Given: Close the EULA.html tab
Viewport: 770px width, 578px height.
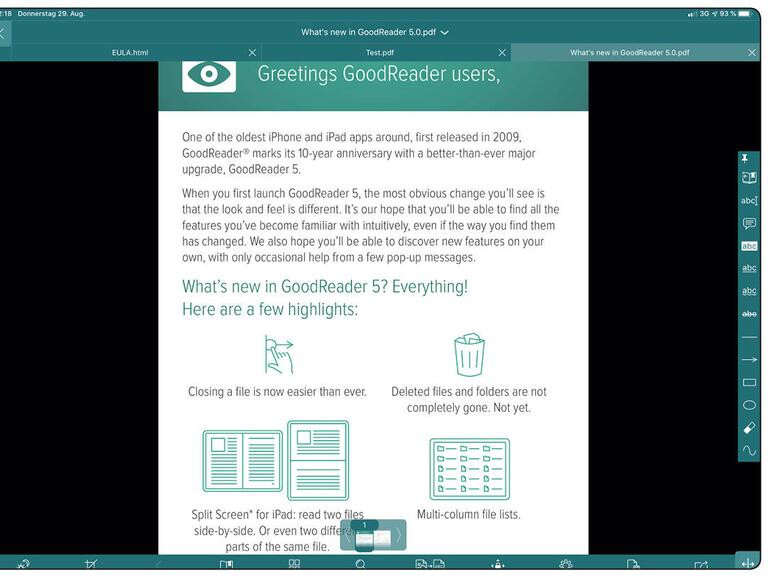Looking at the screenshot, I should (x=252, y=53).
